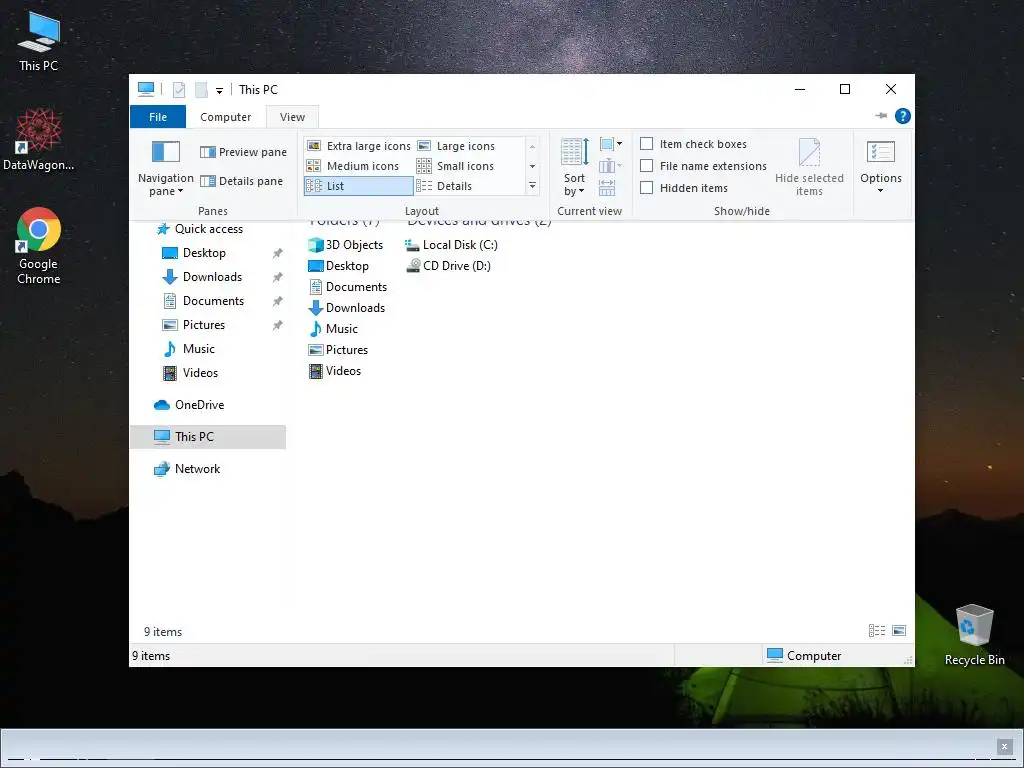
Task: Click Size all columns to fit icon
Action: coord(607,188)
